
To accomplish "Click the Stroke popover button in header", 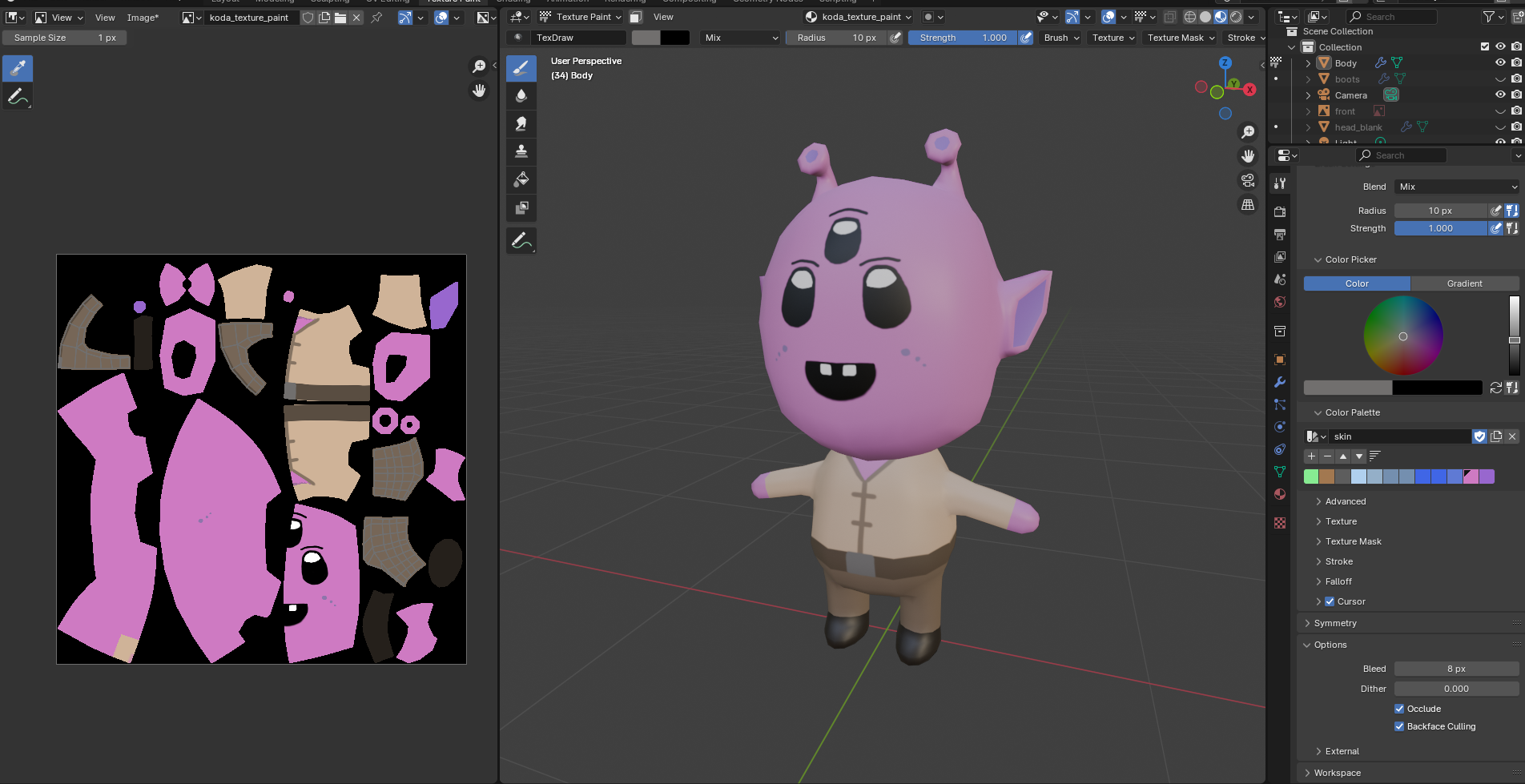I will (x=1244, y=38).
